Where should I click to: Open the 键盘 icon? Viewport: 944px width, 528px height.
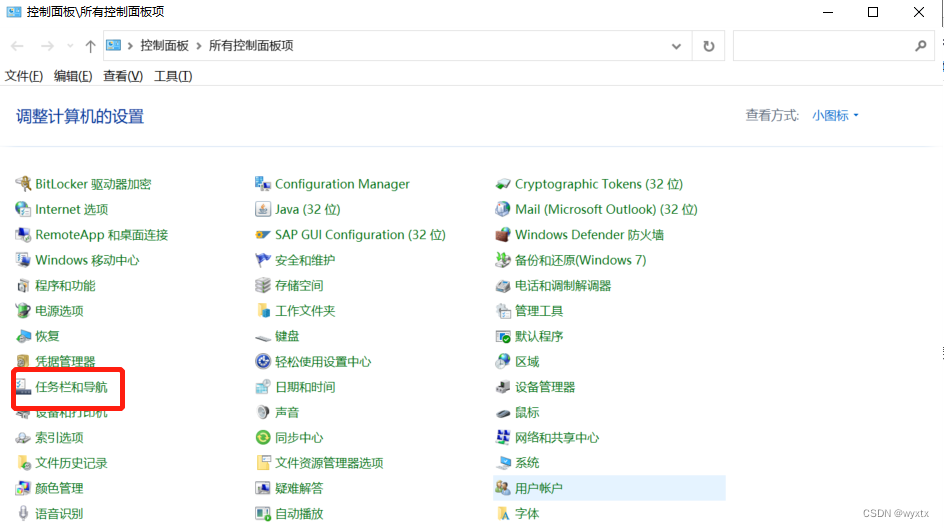click(262, 337)
